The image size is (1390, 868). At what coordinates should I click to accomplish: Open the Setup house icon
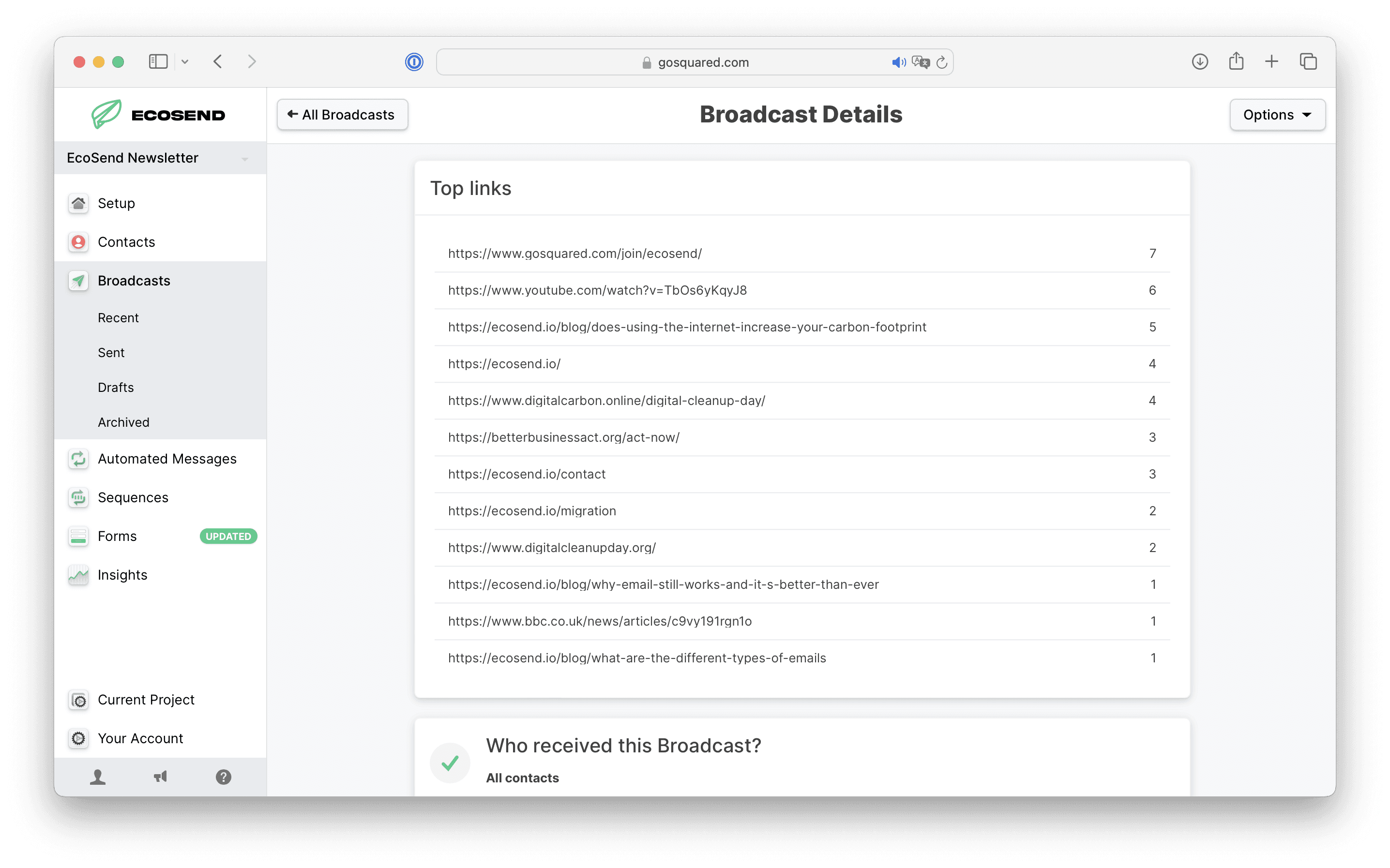[x=78, y=203]
